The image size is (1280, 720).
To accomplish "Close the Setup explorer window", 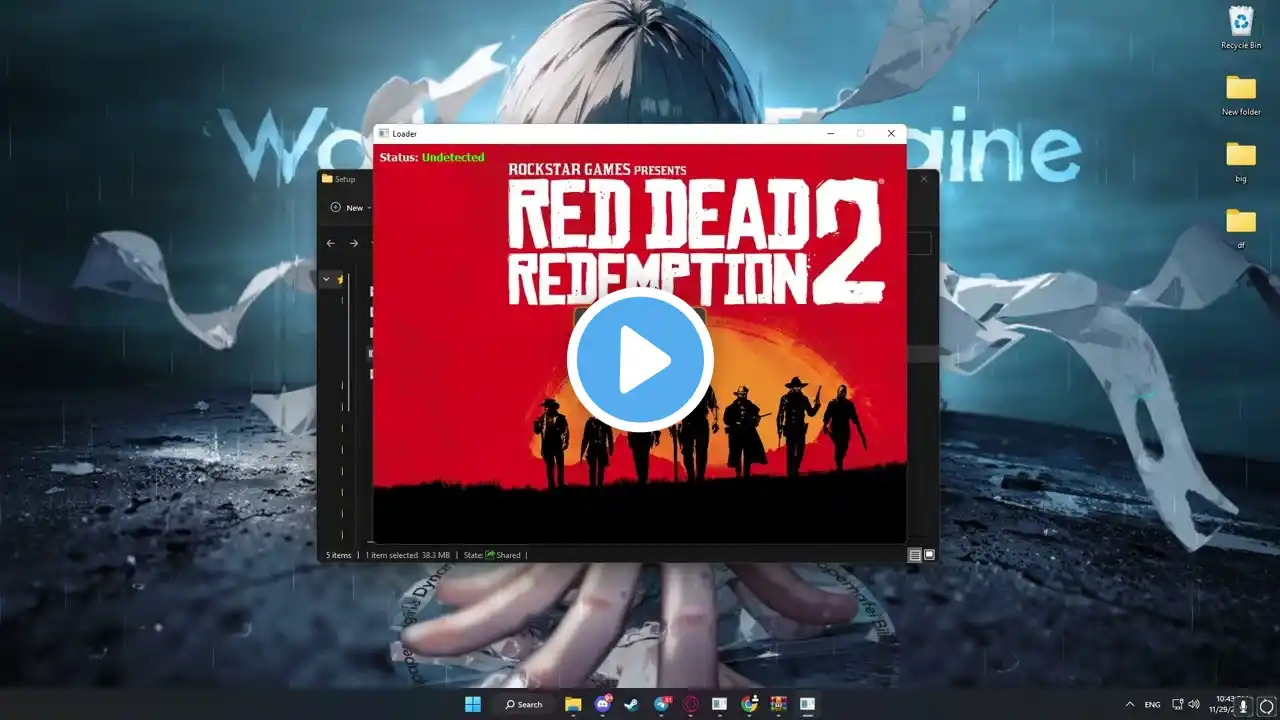I will (924, 179).
